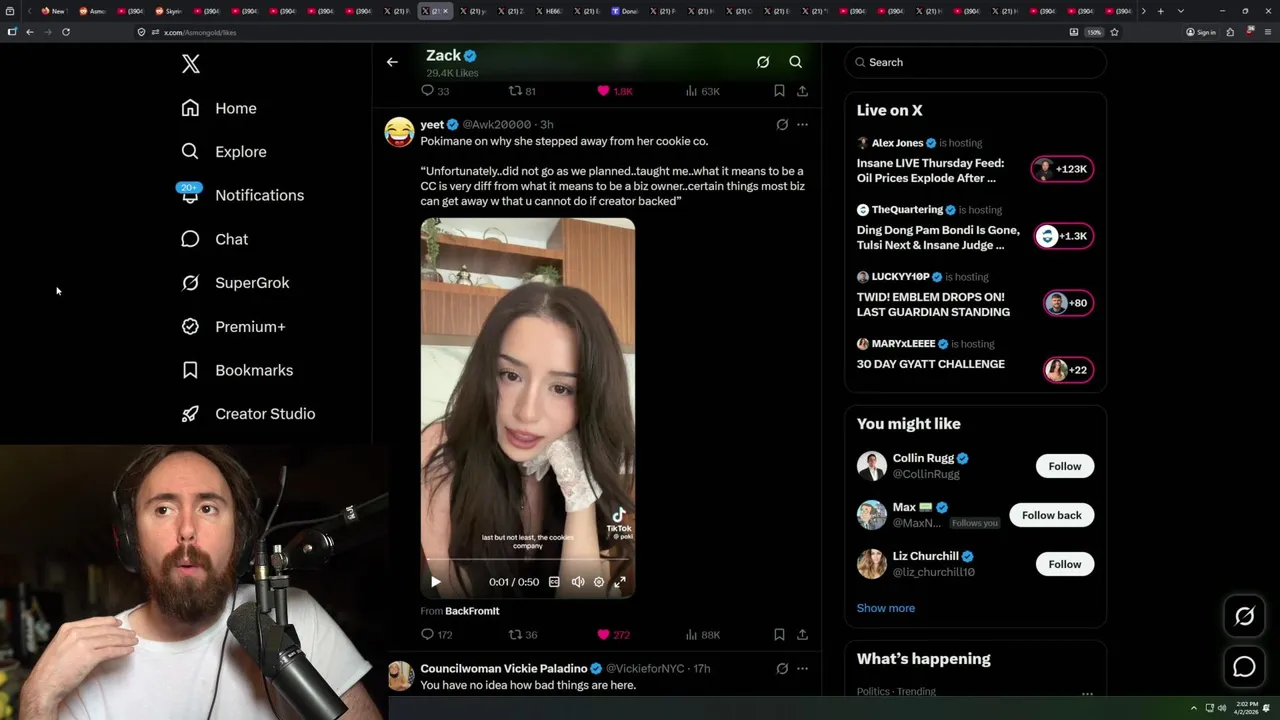
Task: Open the floating messages chat button
Action: pyautogui.click(x=1245, y=667)
